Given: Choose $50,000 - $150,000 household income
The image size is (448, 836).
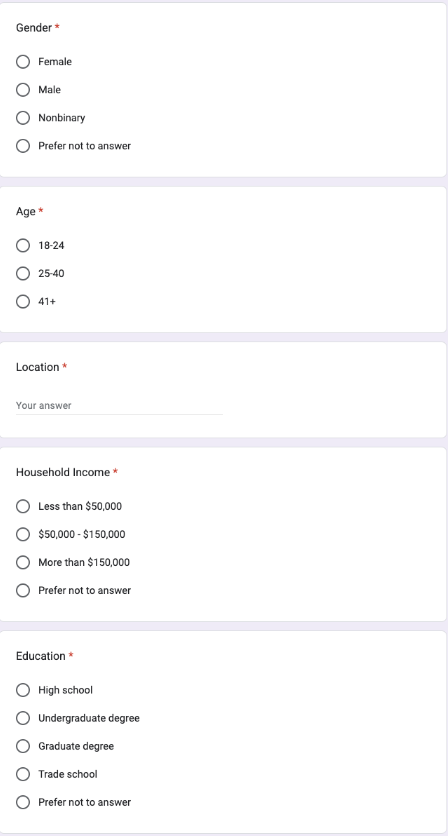Looking at the screenshot, I should (23, 534).
